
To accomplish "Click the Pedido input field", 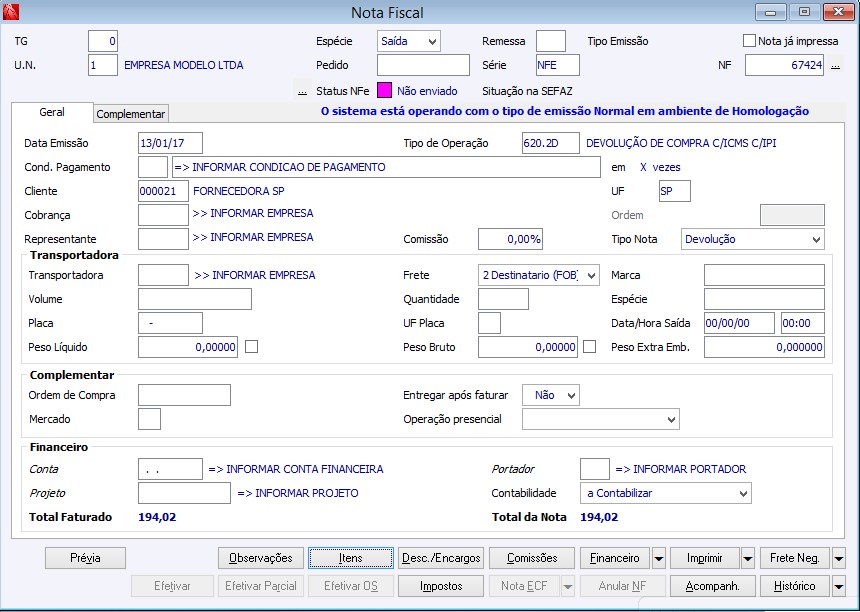I will [x=423, y=65].
